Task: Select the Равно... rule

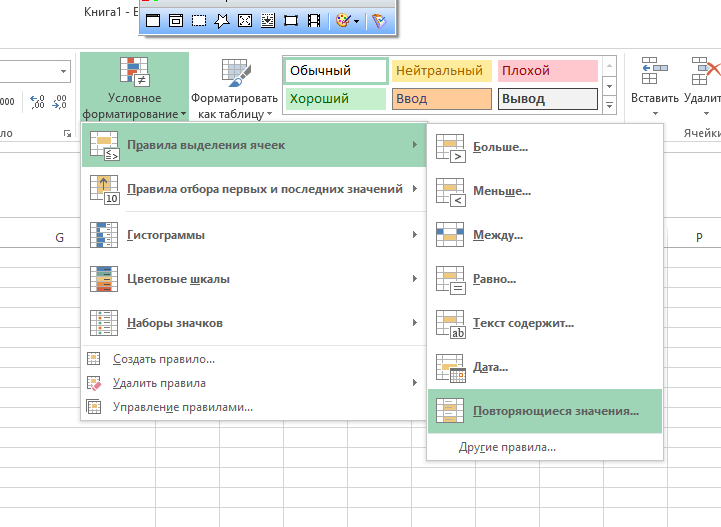Action: [x=545, y=279]
